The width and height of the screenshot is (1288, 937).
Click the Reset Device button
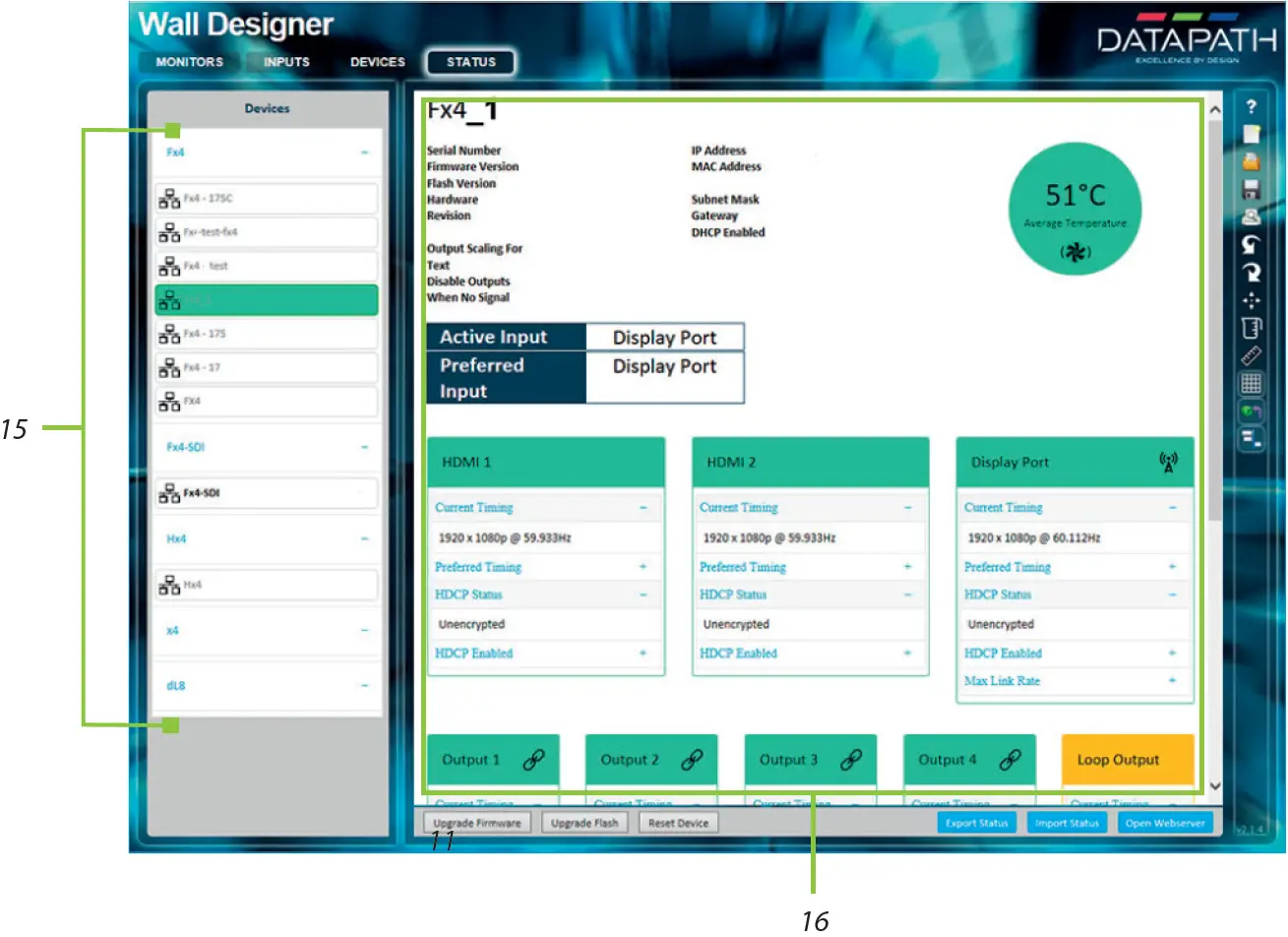[x=678, y=823]
